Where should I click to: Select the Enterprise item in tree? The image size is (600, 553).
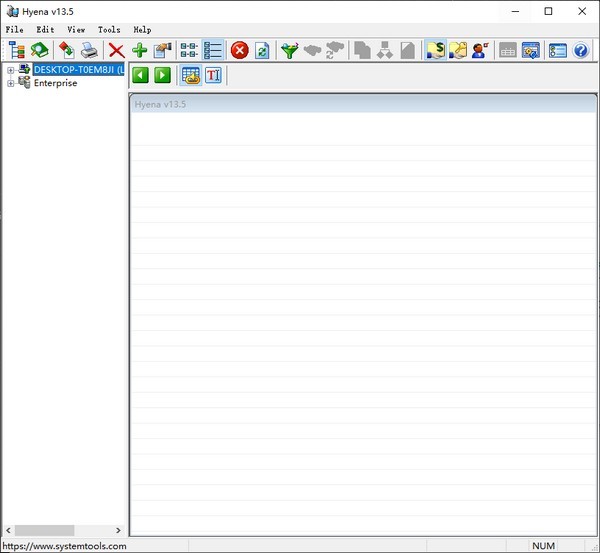[x=55, y=83]
